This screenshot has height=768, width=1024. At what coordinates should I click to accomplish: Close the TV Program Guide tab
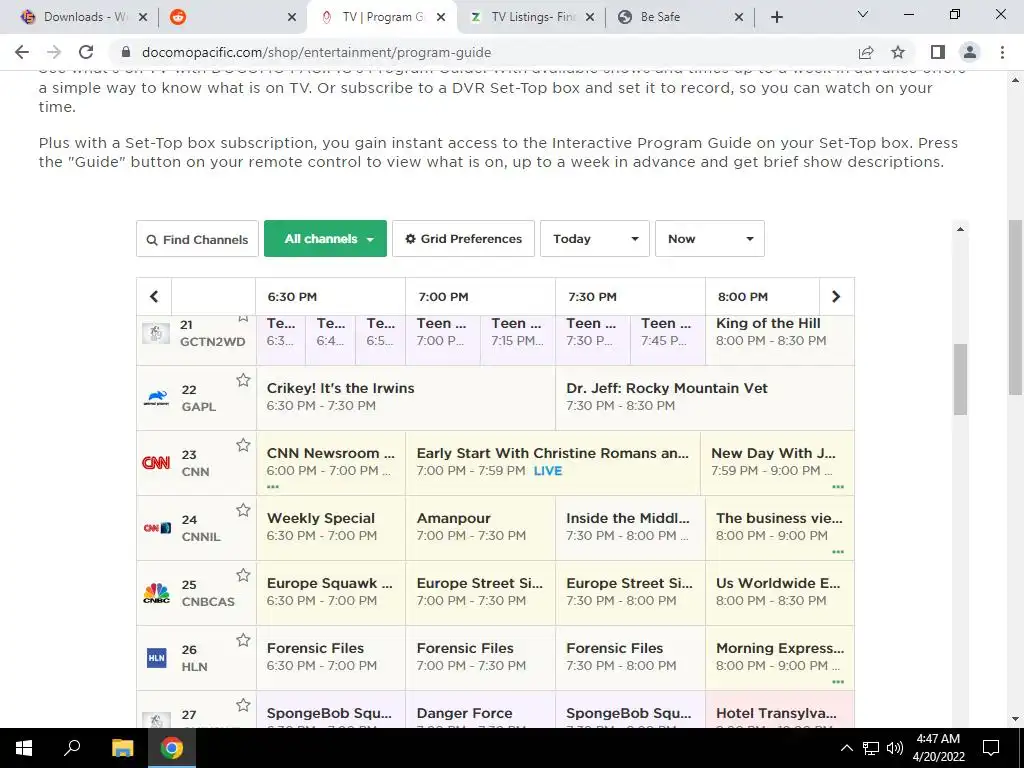[441, 17]
